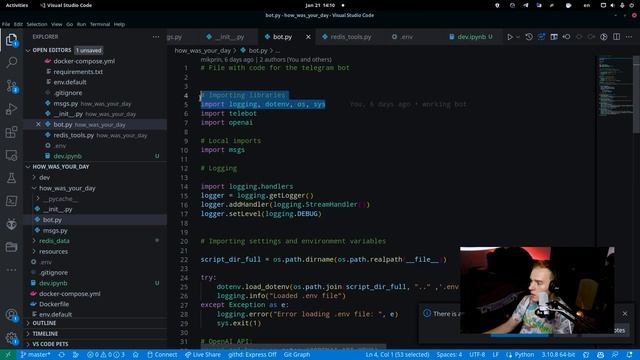Open the Search view in activity bar

click(x=11, y=62)
